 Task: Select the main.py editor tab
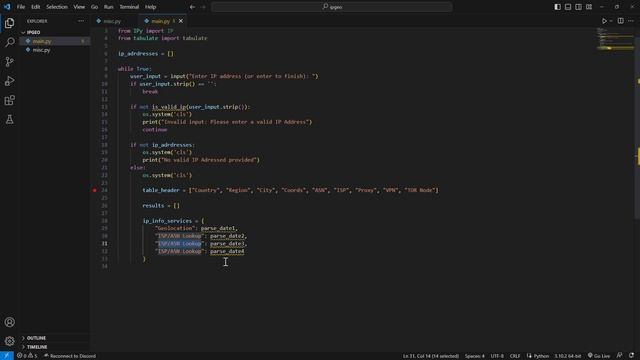pyautogui.click(x=160, y=21)
